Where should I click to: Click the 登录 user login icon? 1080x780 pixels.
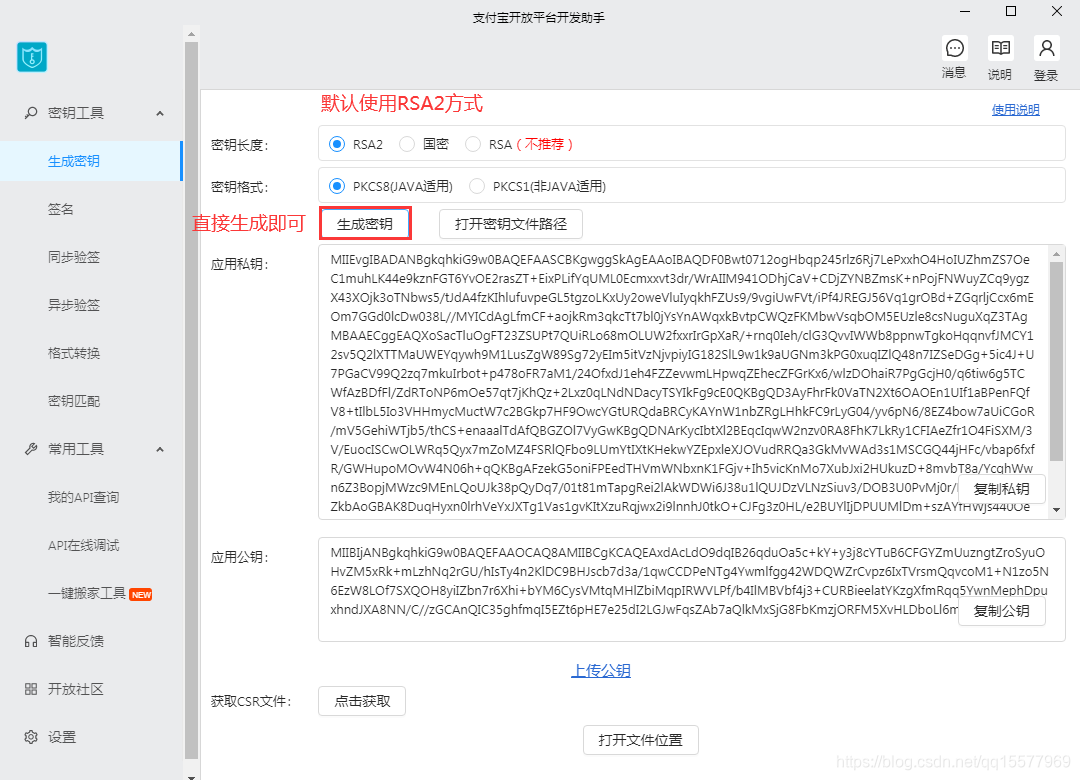1046,48
